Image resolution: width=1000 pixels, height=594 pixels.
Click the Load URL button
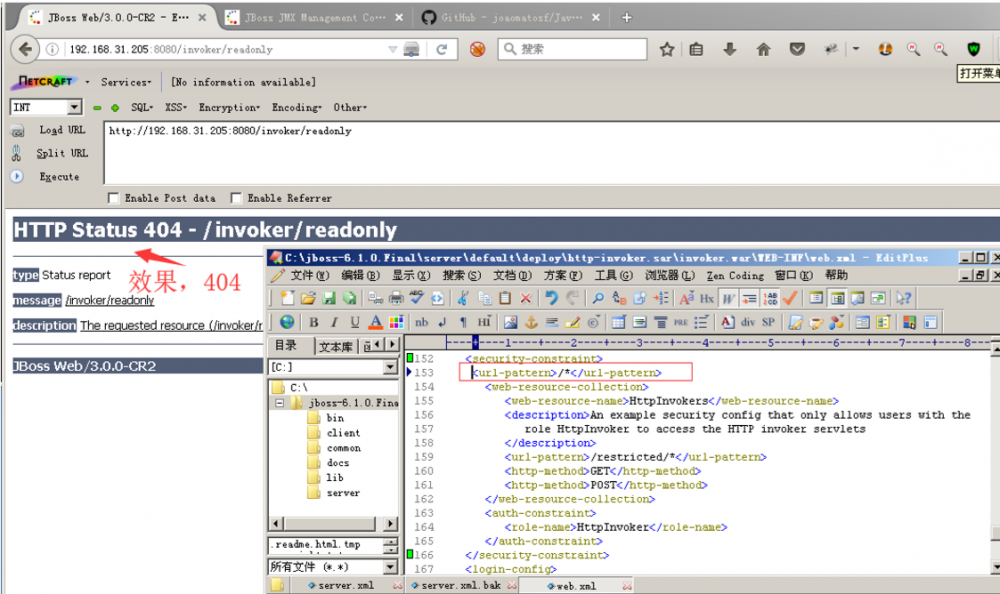pos(62,130)
